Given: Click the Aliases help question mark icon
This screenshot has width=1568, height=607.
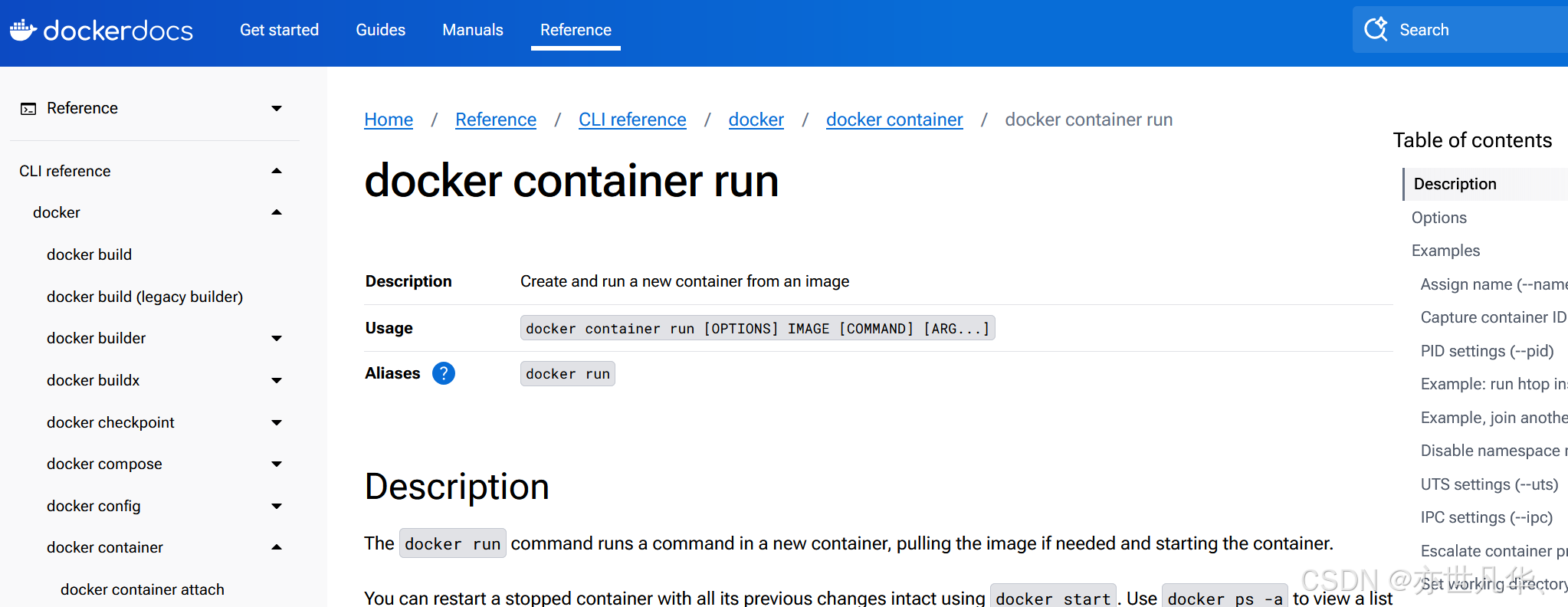Looking at the screenshot, I should (x=444, y=373).
